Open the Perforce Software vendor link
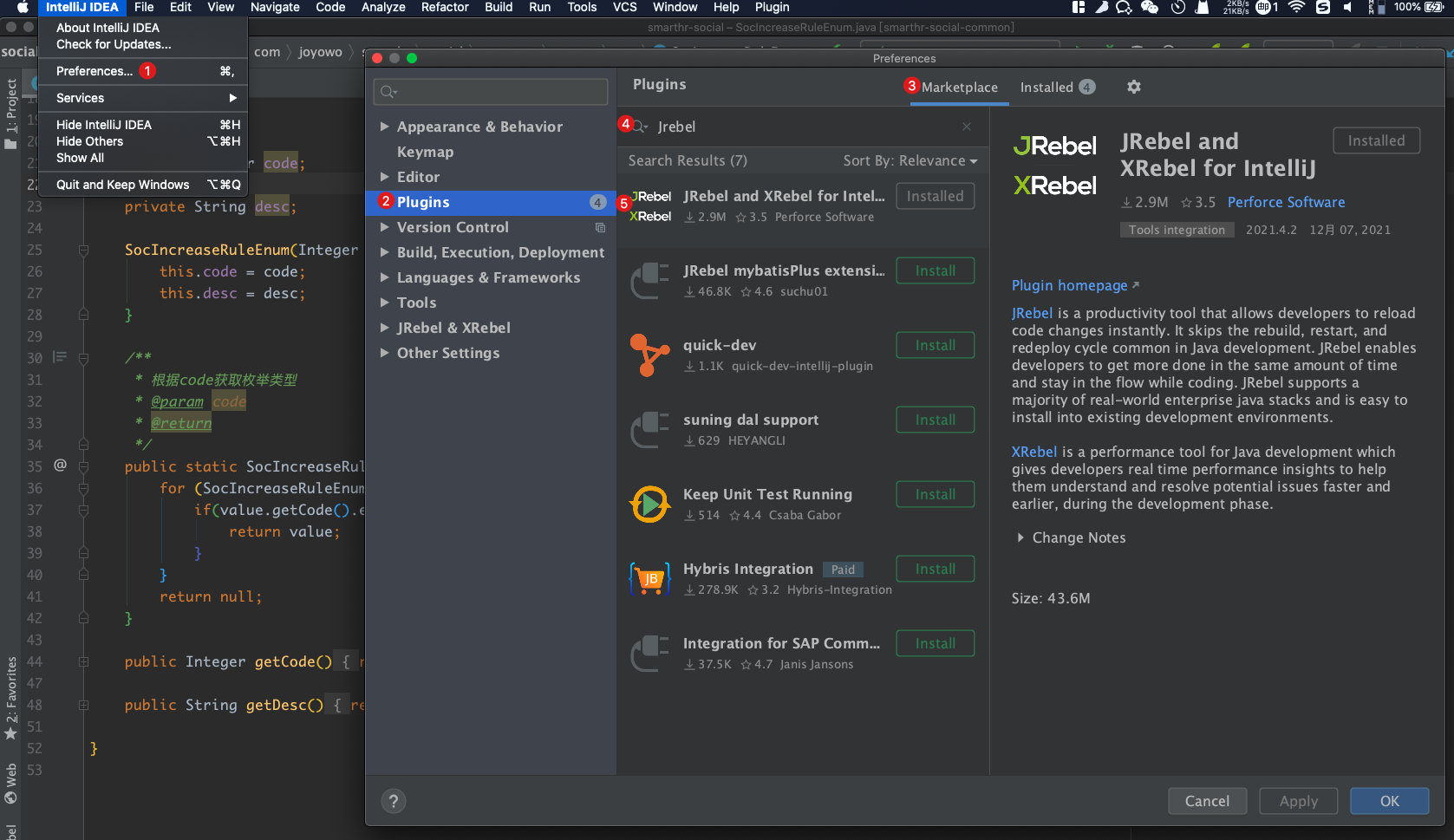1454x840 pixels. click(1286, 202)
